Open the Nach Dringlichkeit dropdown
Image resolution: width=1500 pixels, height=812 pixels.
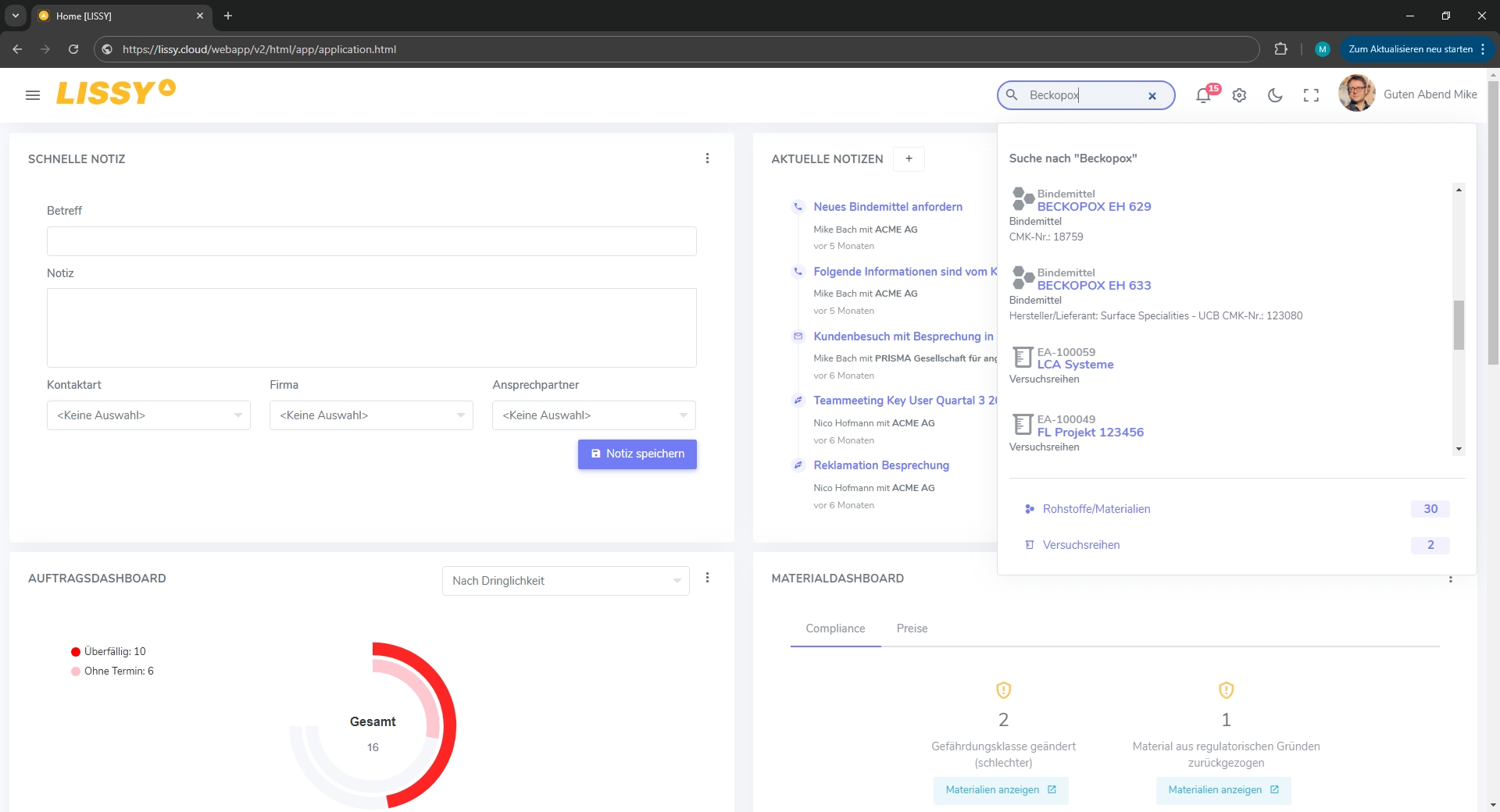(566, 581)
